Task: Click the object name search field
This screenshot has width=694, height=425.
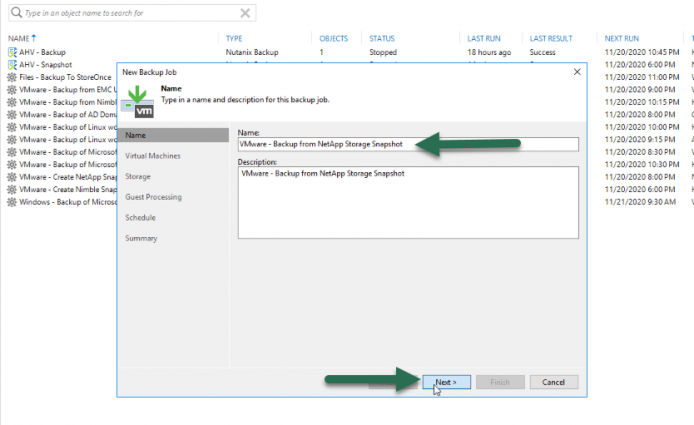Action: click(132, 13)
